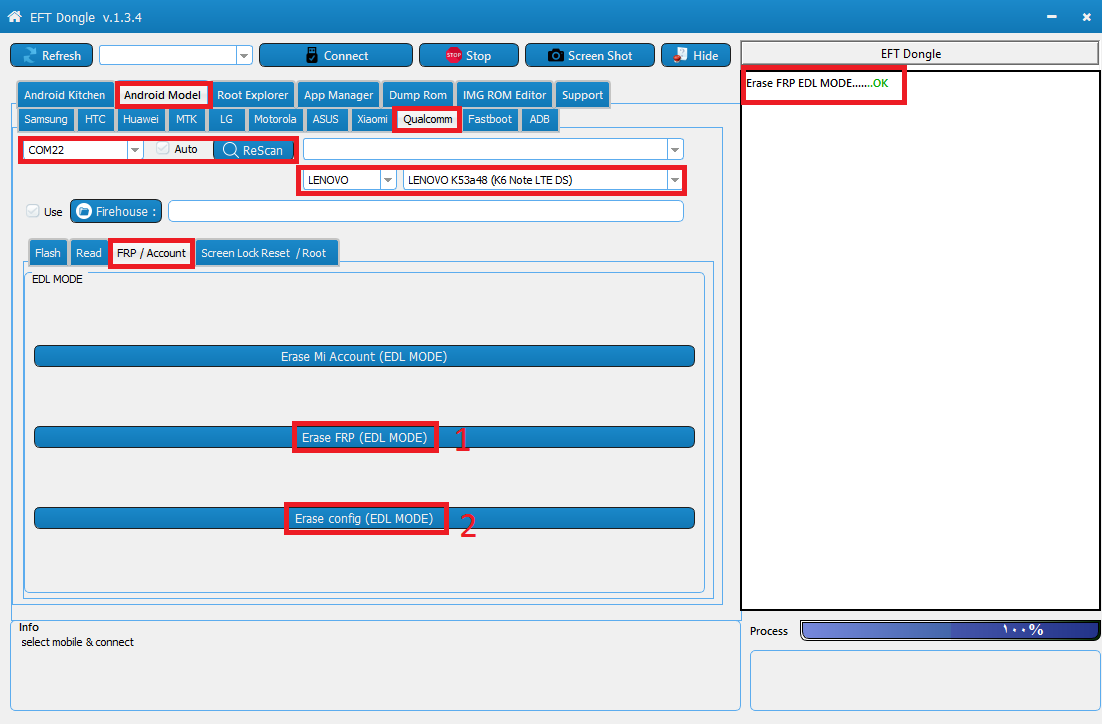The height and width of the screenshot is (724, 1102).
Task: Select the Xiaomi brand tab
Action: [372, 119]
